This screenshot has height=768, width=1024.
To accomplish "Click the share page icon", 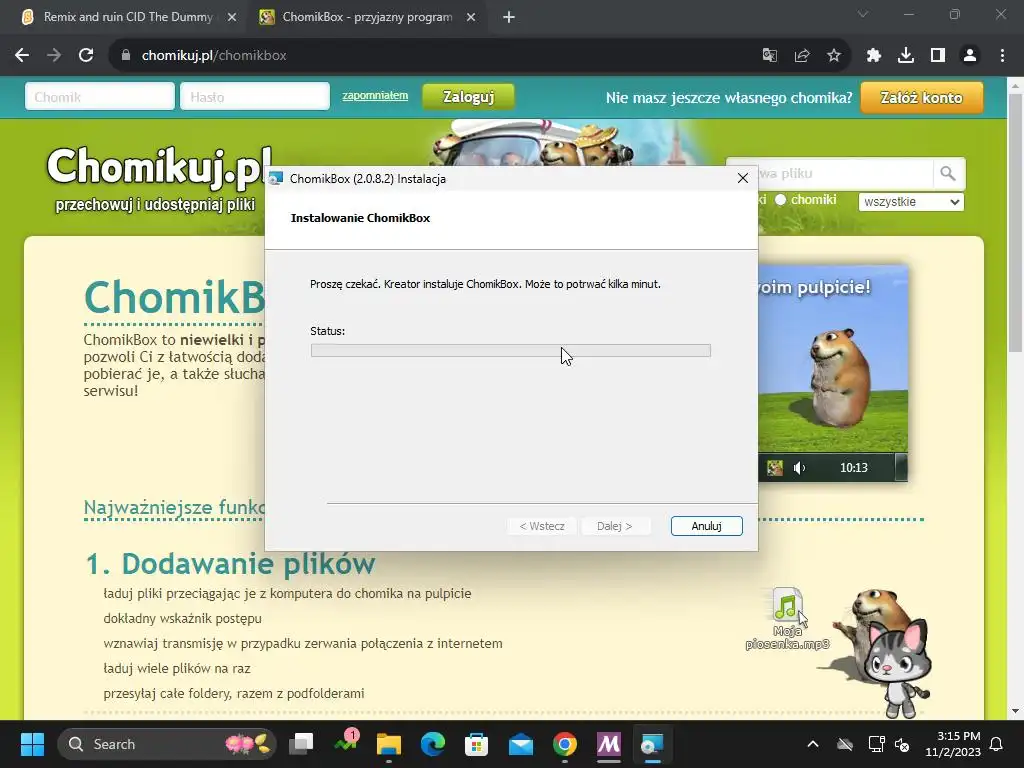I will pyautogui.click(x=802, y=56).
